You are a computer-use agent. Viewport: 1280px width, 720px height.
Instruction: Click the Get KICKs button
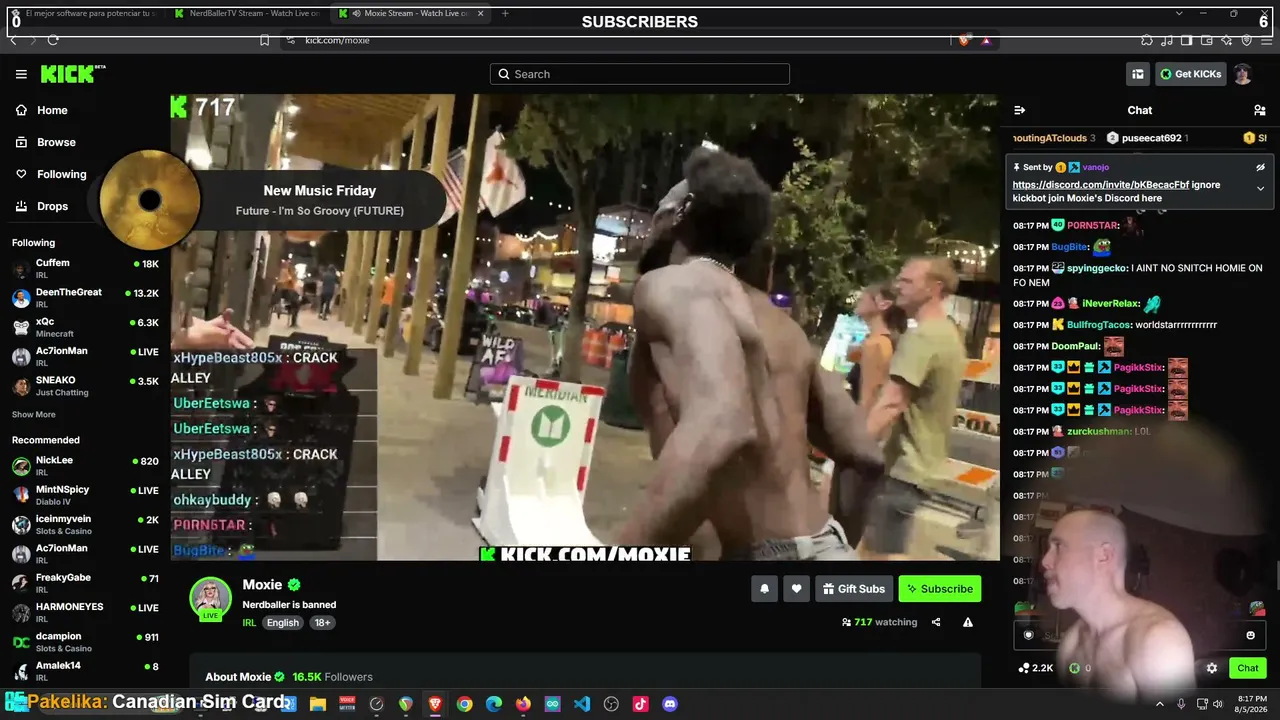pyautogui.click(x=1190, y=74)
